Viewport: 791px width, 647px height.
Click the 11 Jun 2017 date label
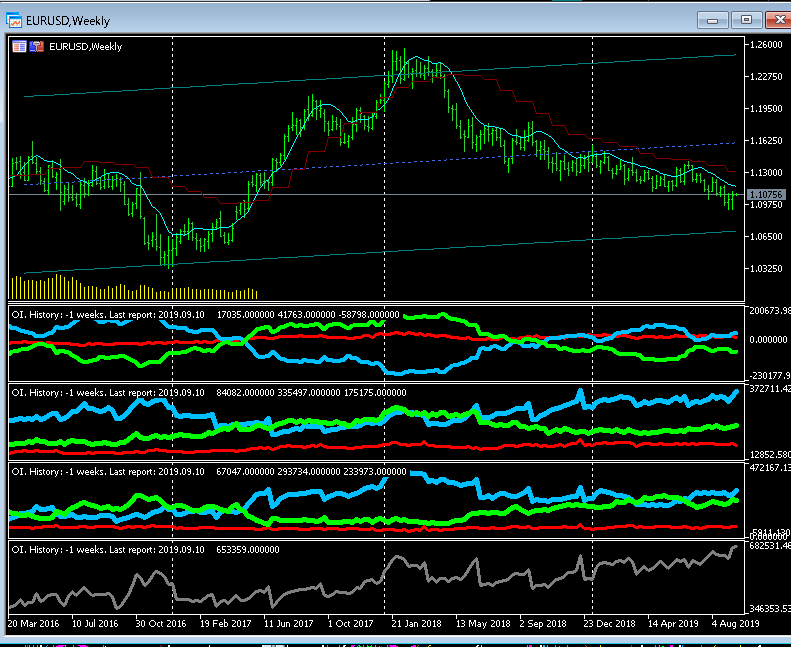coord(288,623)
